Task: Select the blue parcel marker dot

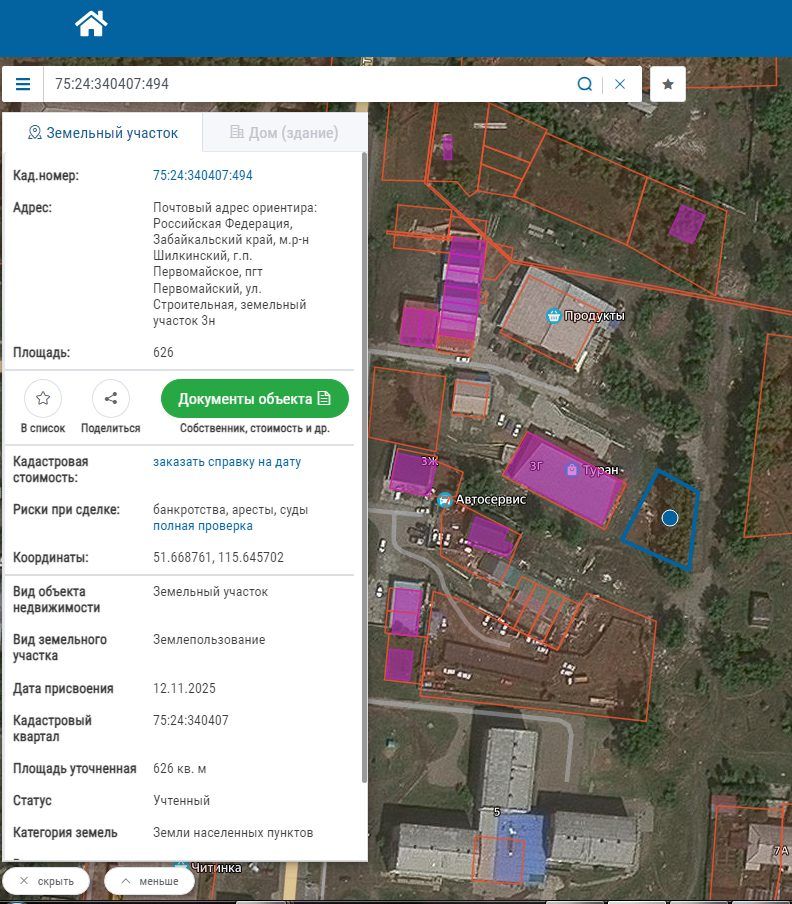Action: click(669, 518)
